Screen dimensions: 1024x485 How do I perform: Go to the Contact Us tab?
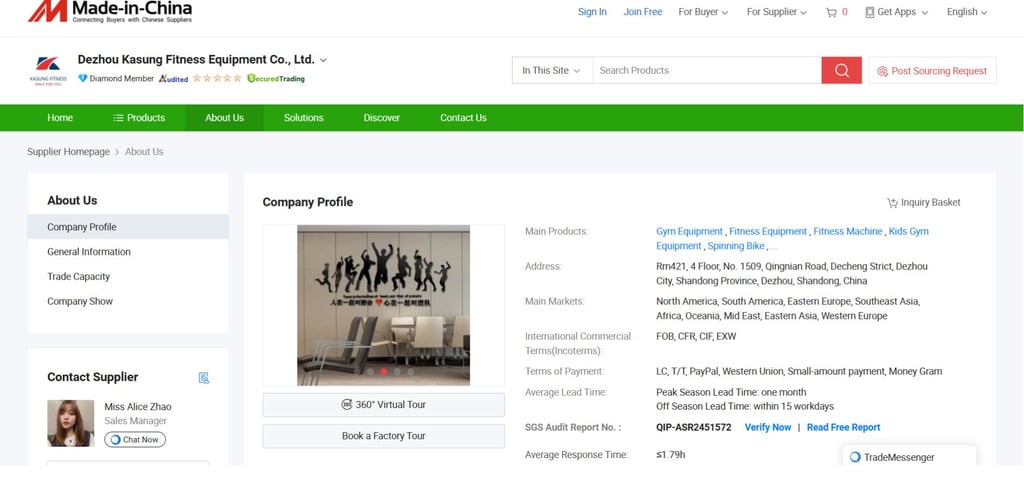point(463,118)
